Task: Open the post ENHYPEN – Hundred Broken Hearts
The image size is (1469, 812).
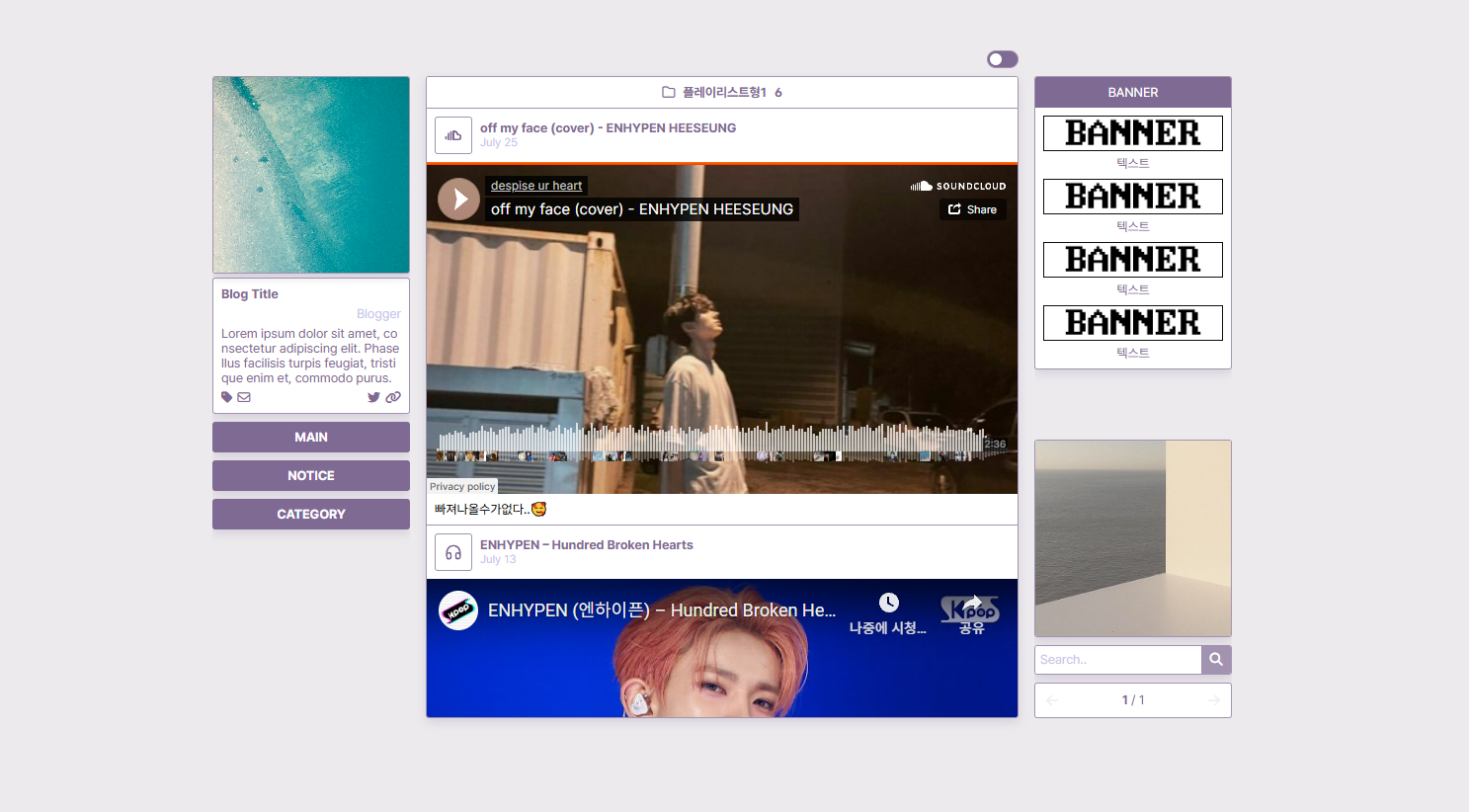Action: (x=587, y=544)
